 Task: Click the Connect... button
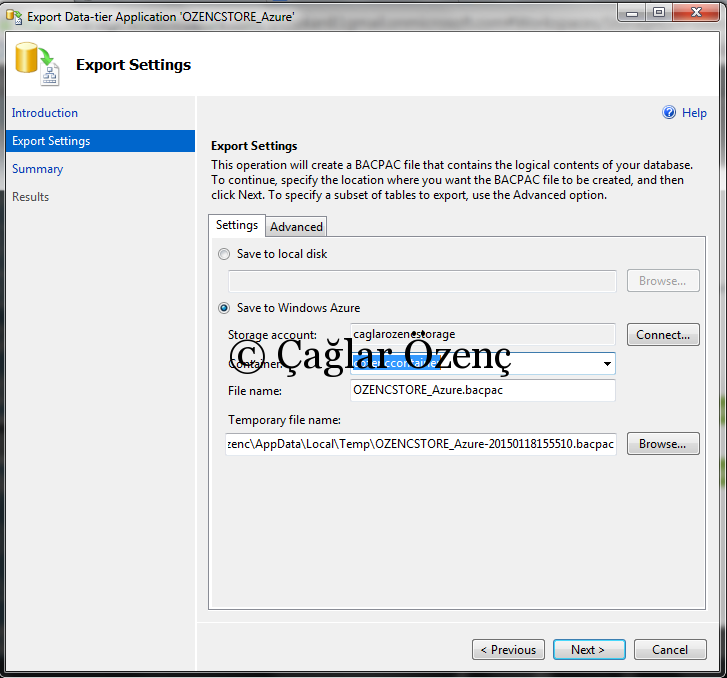[663, 335]
